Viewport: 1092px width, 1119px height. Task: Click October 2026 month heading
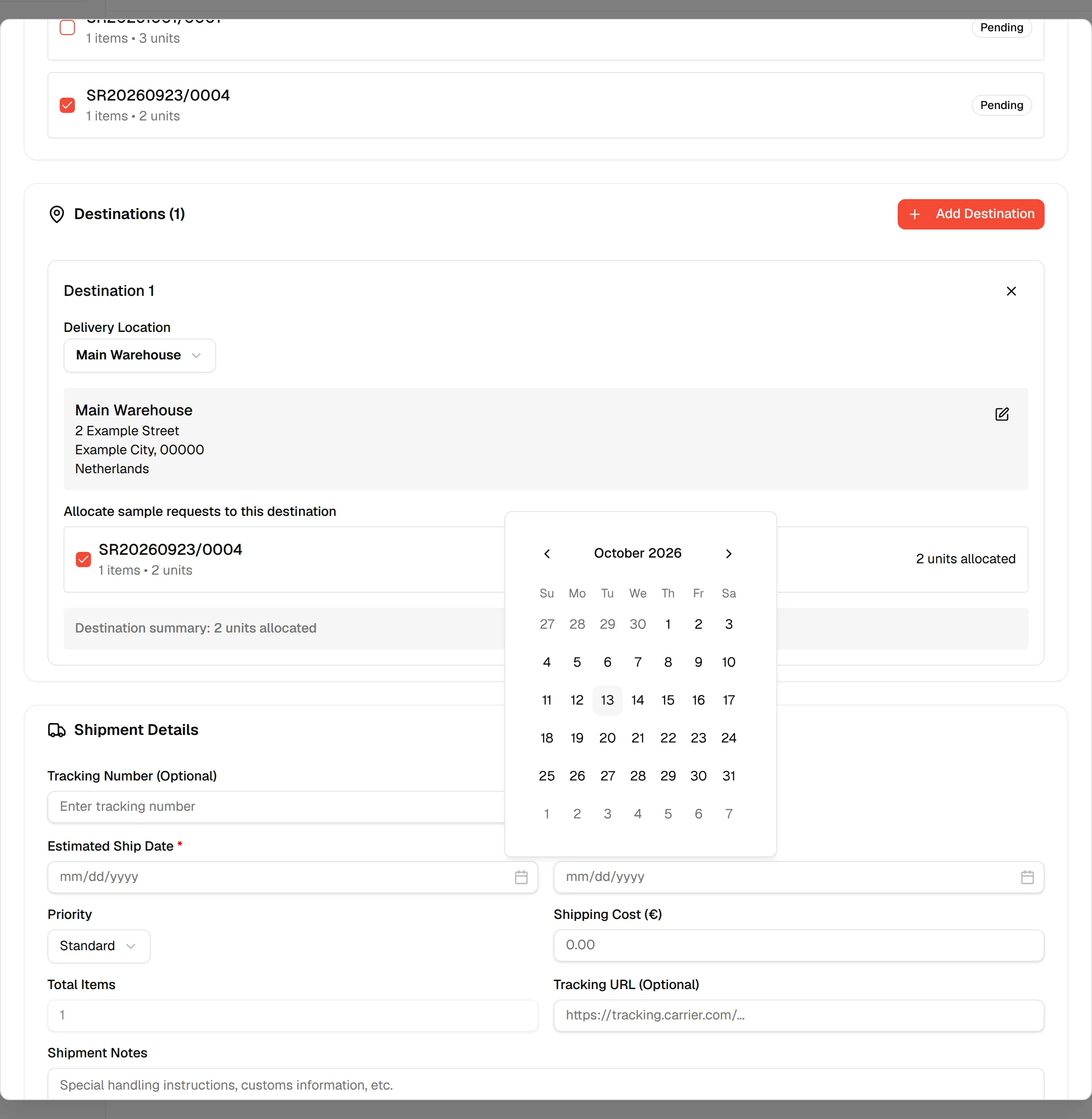[637, 553]
